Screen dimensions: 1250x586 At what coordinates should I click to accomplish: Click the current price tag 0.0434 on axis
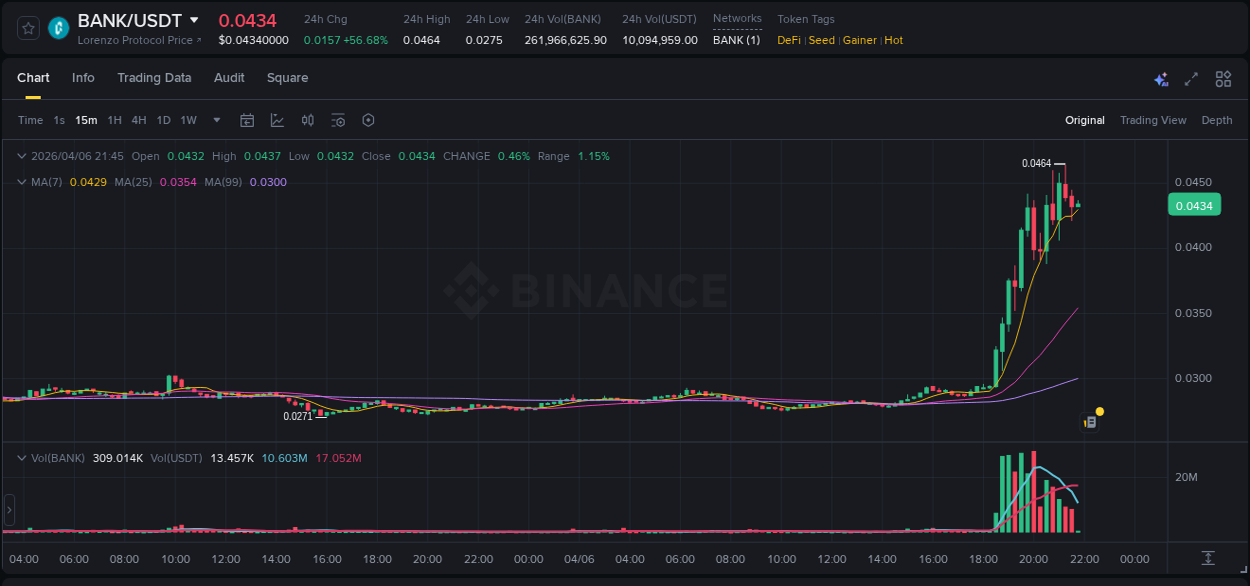(1194, 206)
